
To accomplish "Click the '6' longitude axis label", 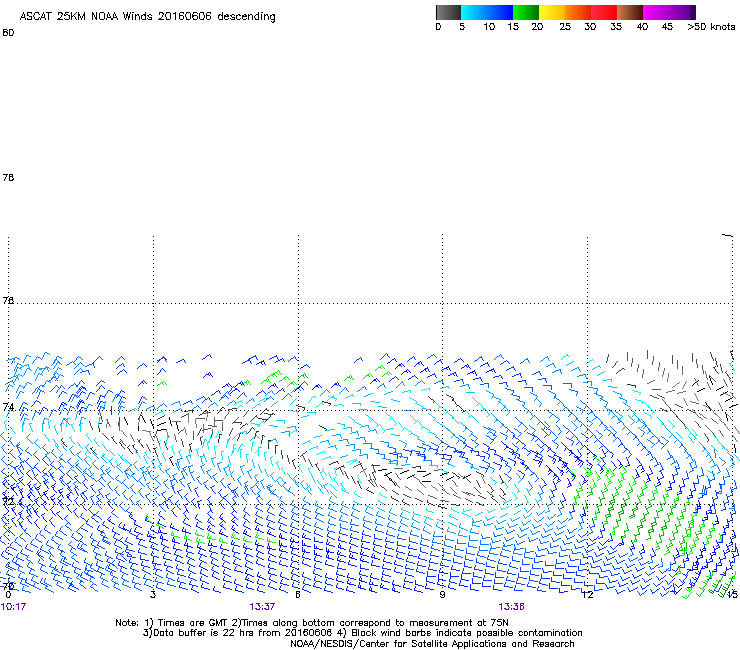I will click(298, 595).
